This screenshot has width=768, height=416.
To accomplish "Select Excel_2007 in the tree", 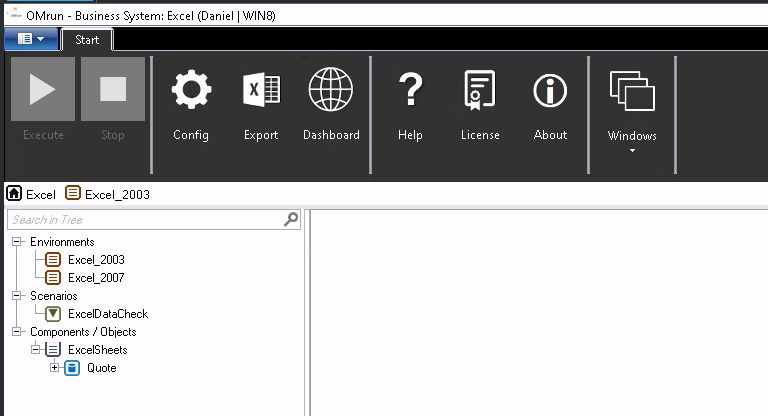I will pyautogui.click(x=96, y=278).
